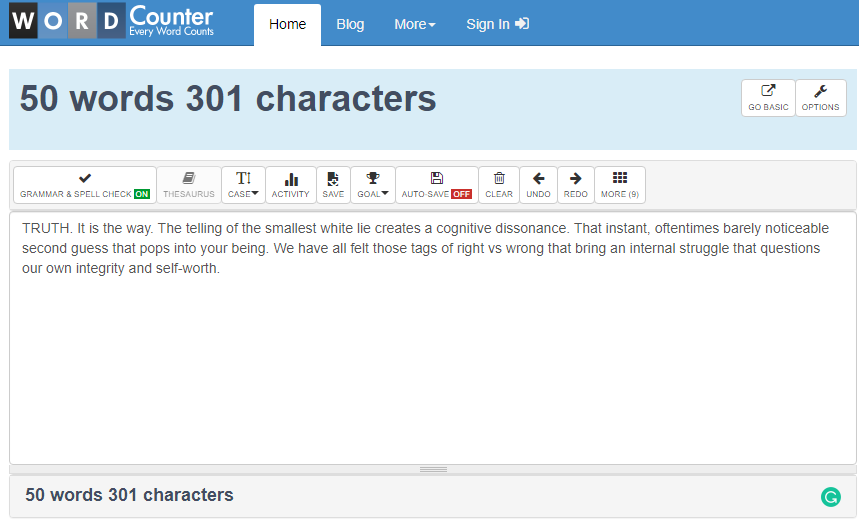Open More (9) tools grid
Screen dimensions: 859x520
coord(620,185)
